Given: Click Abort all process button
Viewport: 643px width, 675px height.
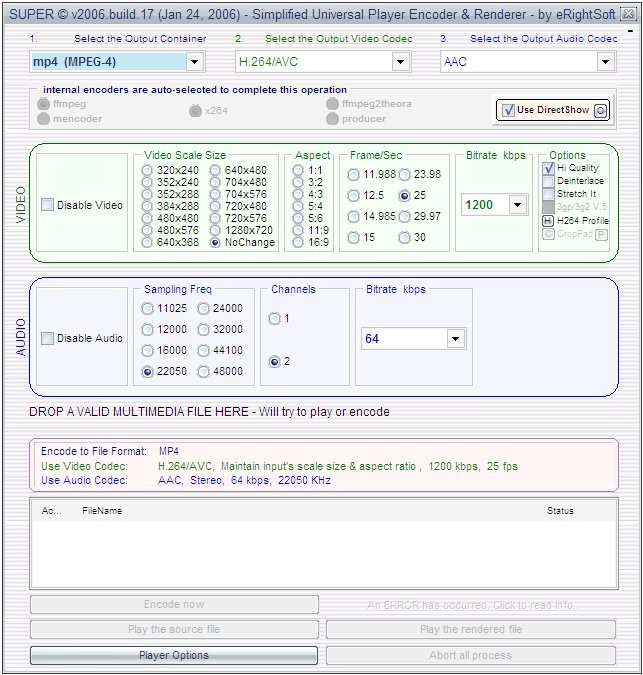Looking at the screenshot, I should pyautogui.click(x=471, y=655).
